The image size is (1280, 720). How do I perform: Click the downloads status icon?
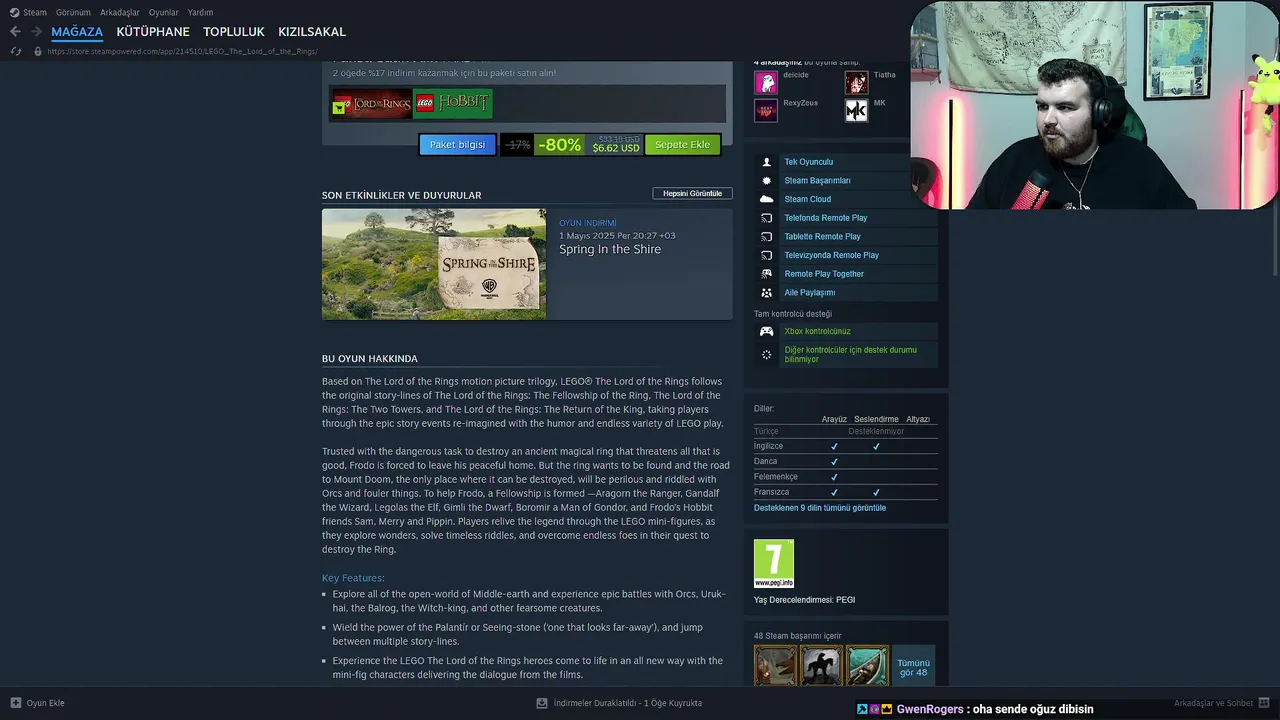(542, 703)
